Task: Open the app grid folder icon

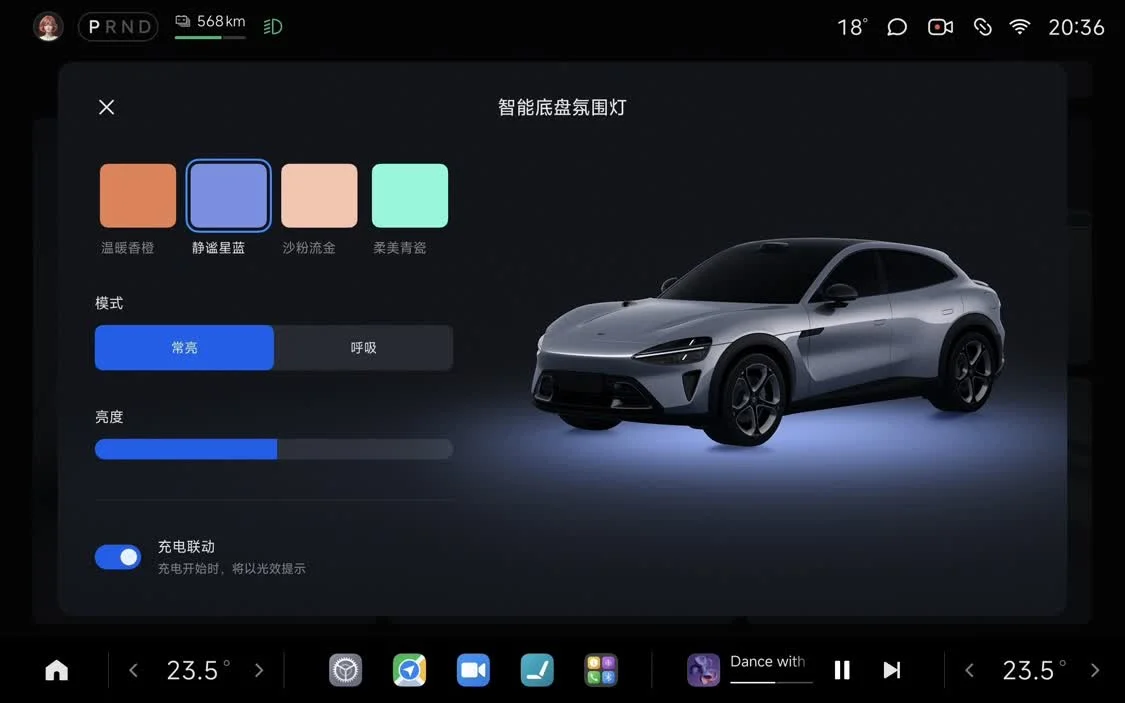Action: click(601, 670)
